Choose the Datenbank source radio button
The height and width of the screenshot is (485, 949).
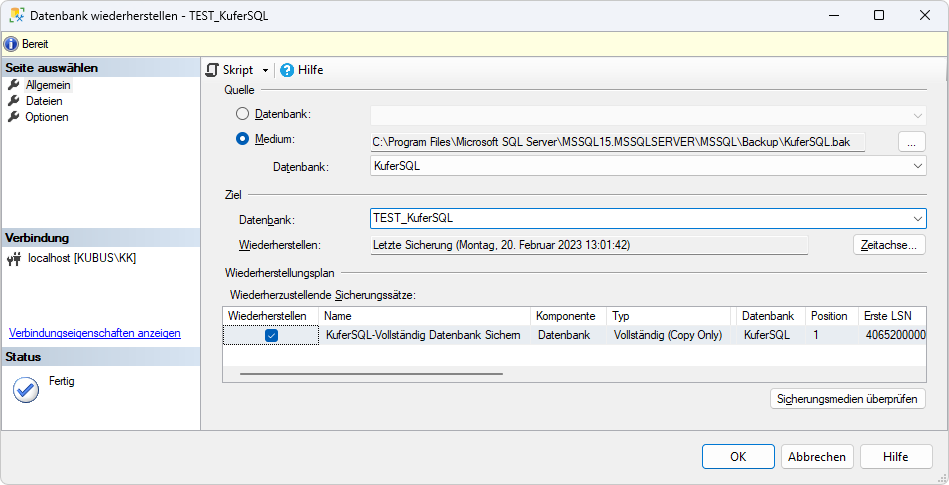tap(242, 113)
